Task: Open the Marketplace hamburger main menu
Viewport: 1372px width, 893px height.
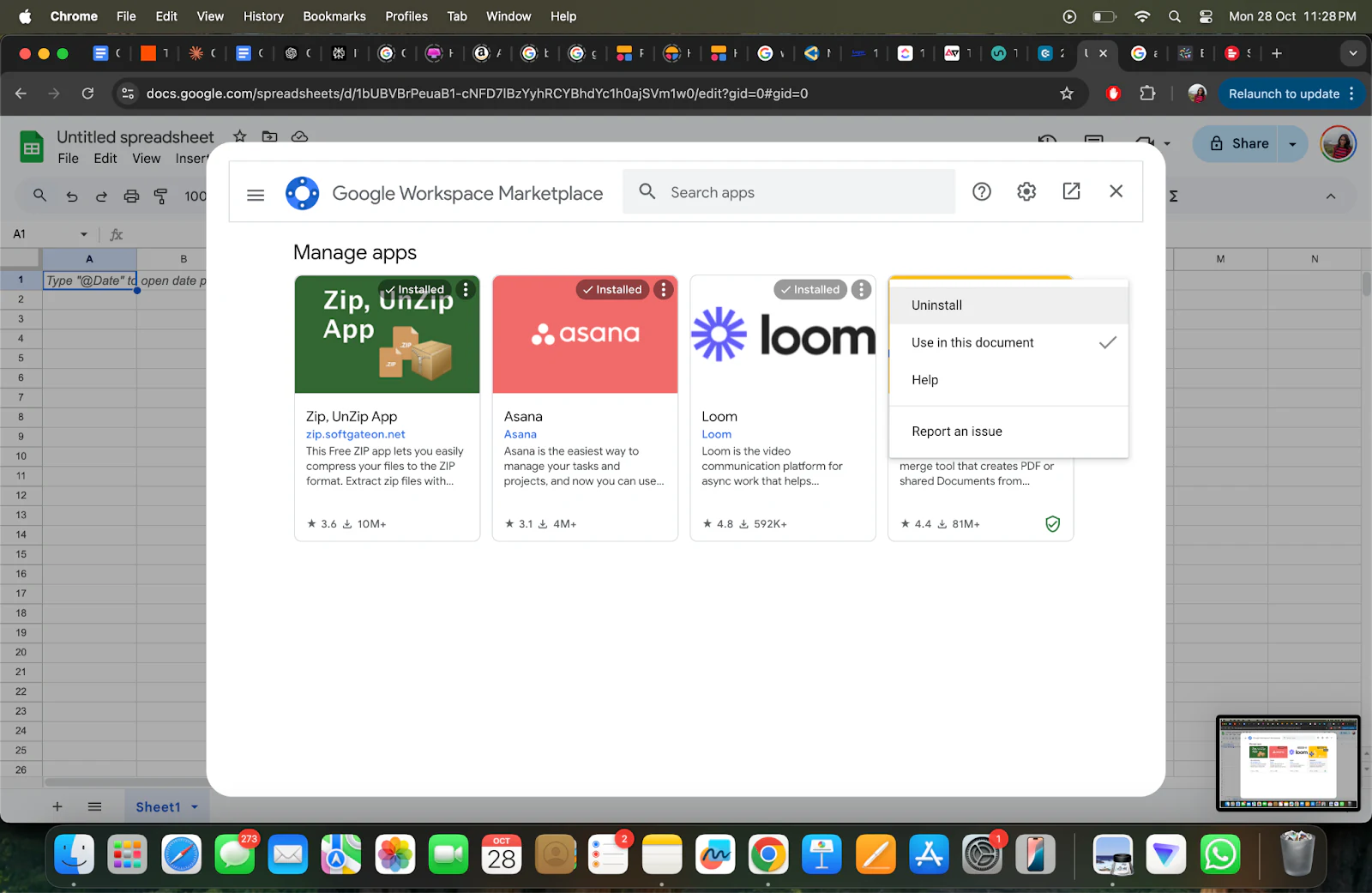Action: coord(256,195)
